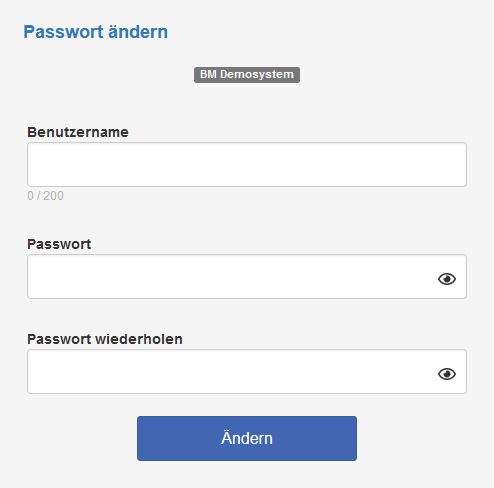Submit the form with the Ändern button
Image resolution: width=494 pixels, height=488 pixels.
point(247,438)
